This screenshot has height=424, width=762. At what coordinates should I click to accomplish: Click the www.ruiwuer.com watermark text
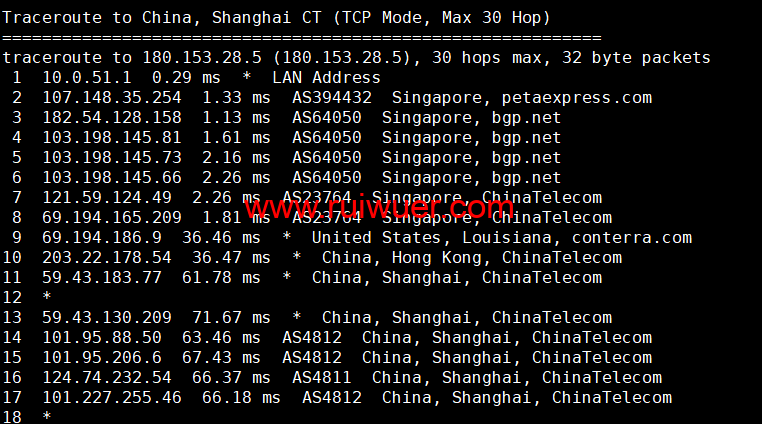(x=372, y=208)
